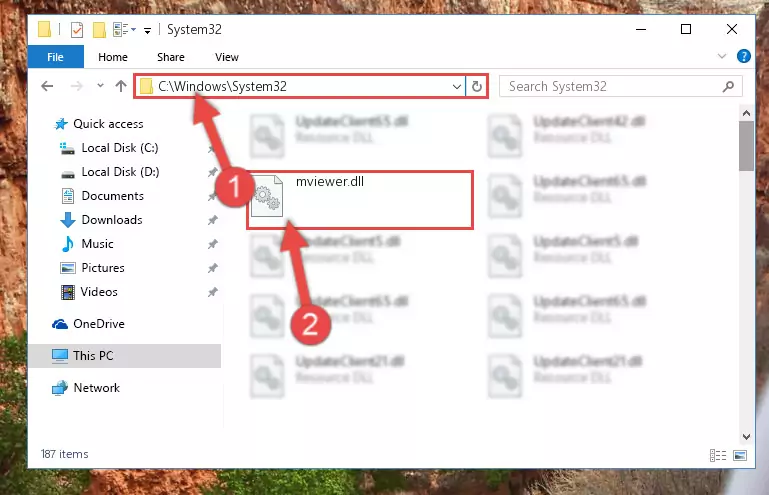Image resolution: width=769 pixels, height=495 pixels.
Task: Click the 187 items status text
Action: [64, 454]
